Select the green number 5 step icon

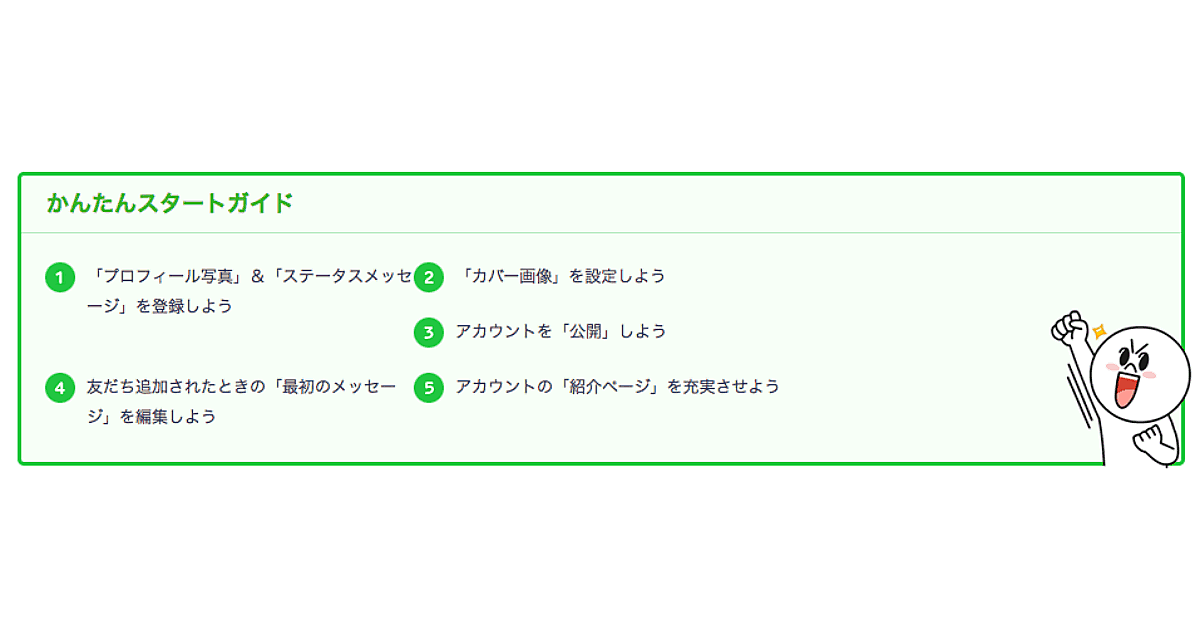(428, 387)
